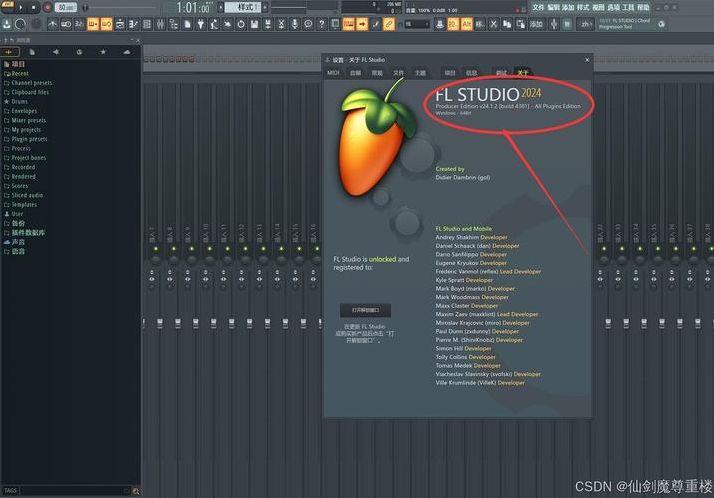Click the scissors-style icon near the microphone
Screen dimensions: 714x498
tap(281, 24)
